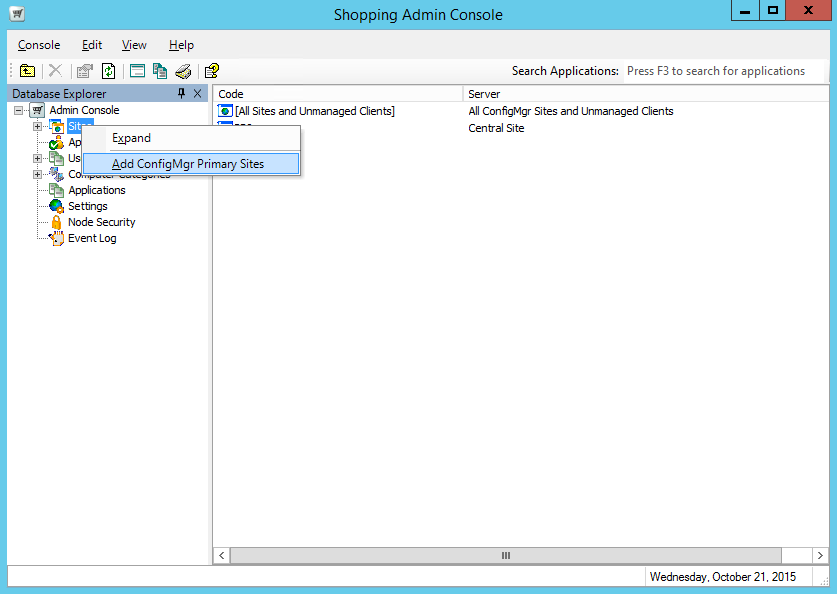Close the Database Explorer panel
837x594 pixels.
pyautogui.click(x=197, y=93)
